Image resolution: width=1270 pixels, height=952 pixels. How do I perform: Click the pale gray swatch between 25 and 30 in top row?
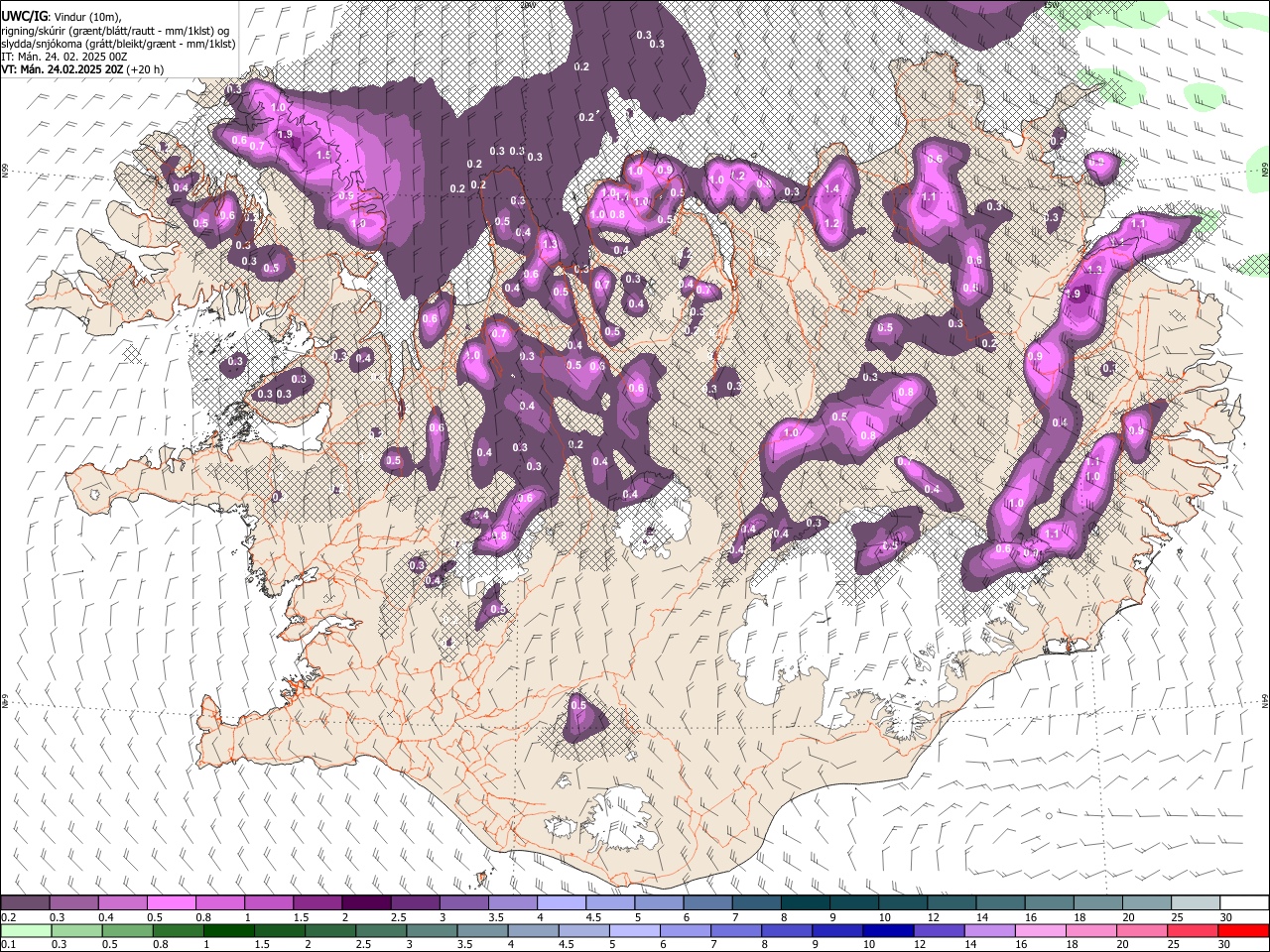click(1197, 903)
